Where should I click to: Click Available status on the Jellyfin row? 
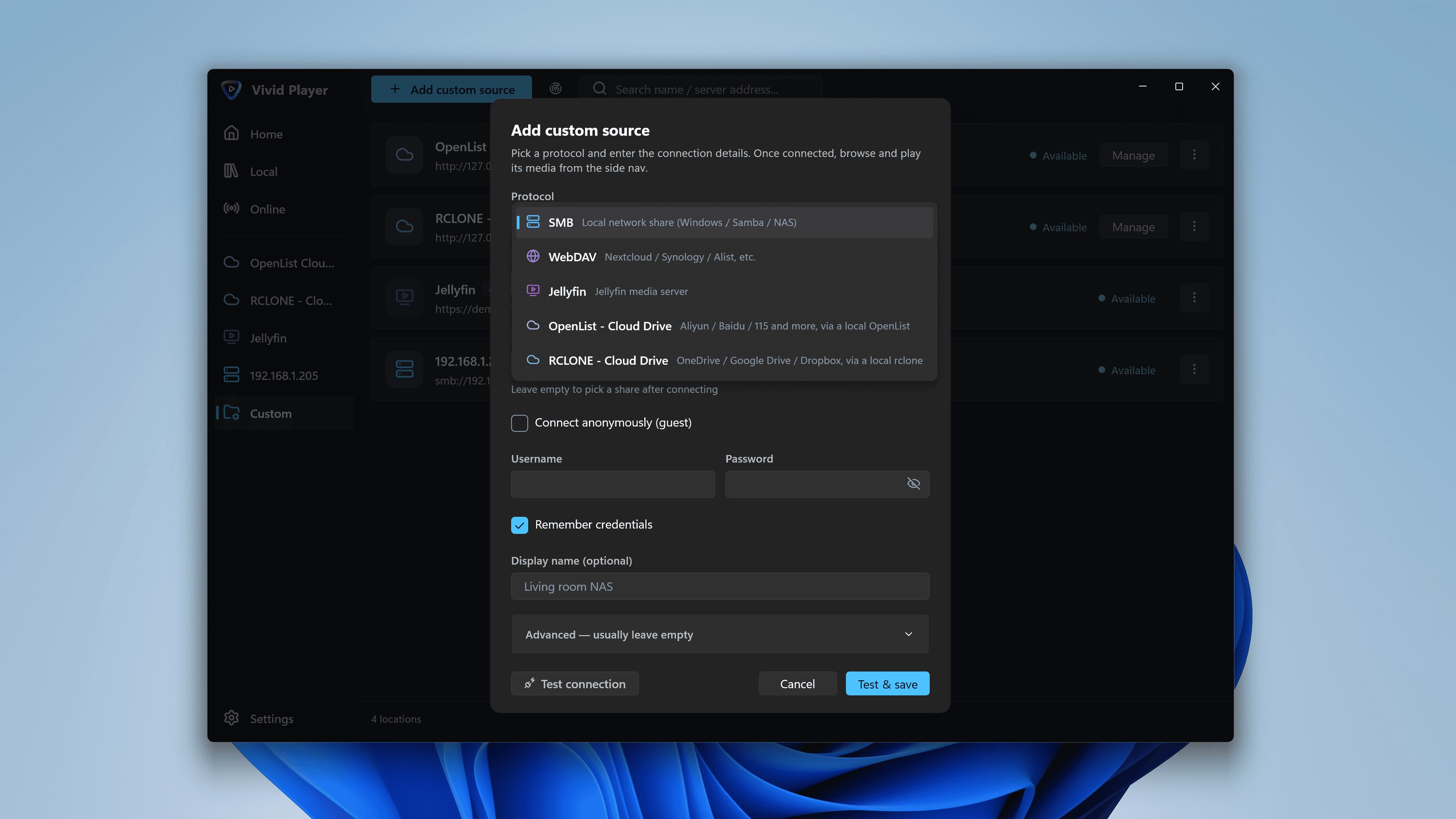[1127, 298]
